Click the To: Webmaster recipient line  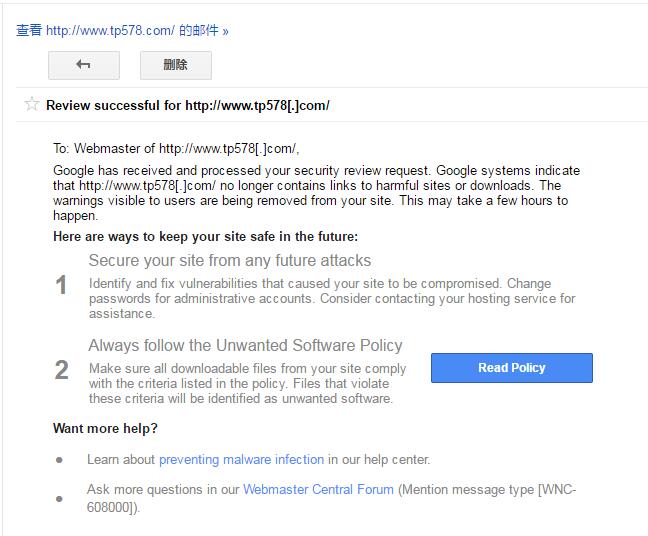point(175,149)
